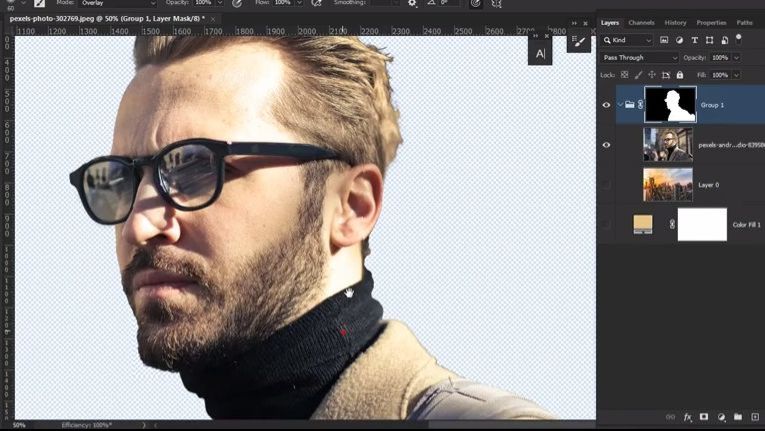Click the layer Fill 100% field

coord(720,75)
